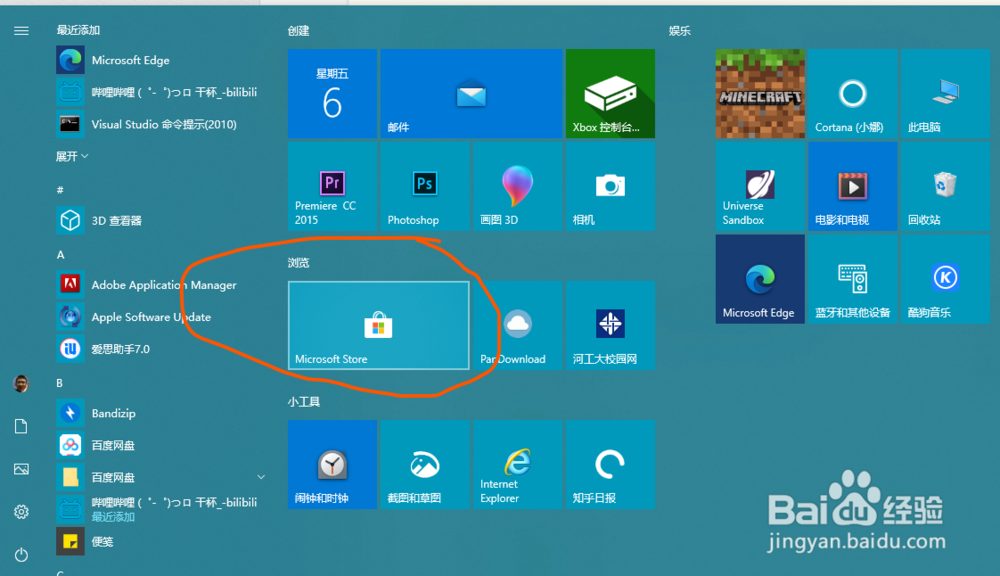Open the Cortana (小娜) tile

point(853,94)
